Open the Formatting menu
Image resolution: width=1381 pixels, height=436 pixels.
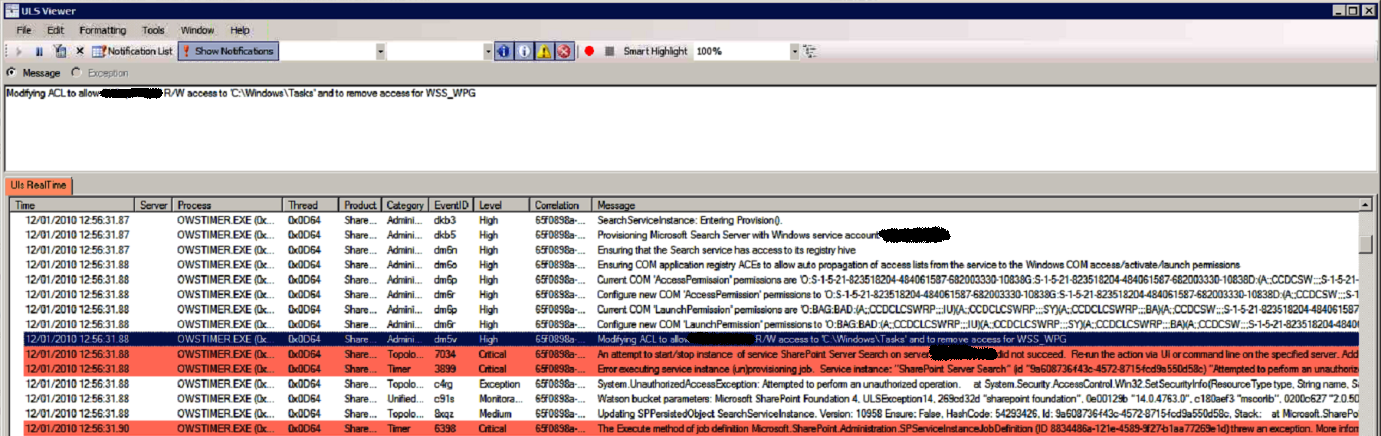pos(102,30)
